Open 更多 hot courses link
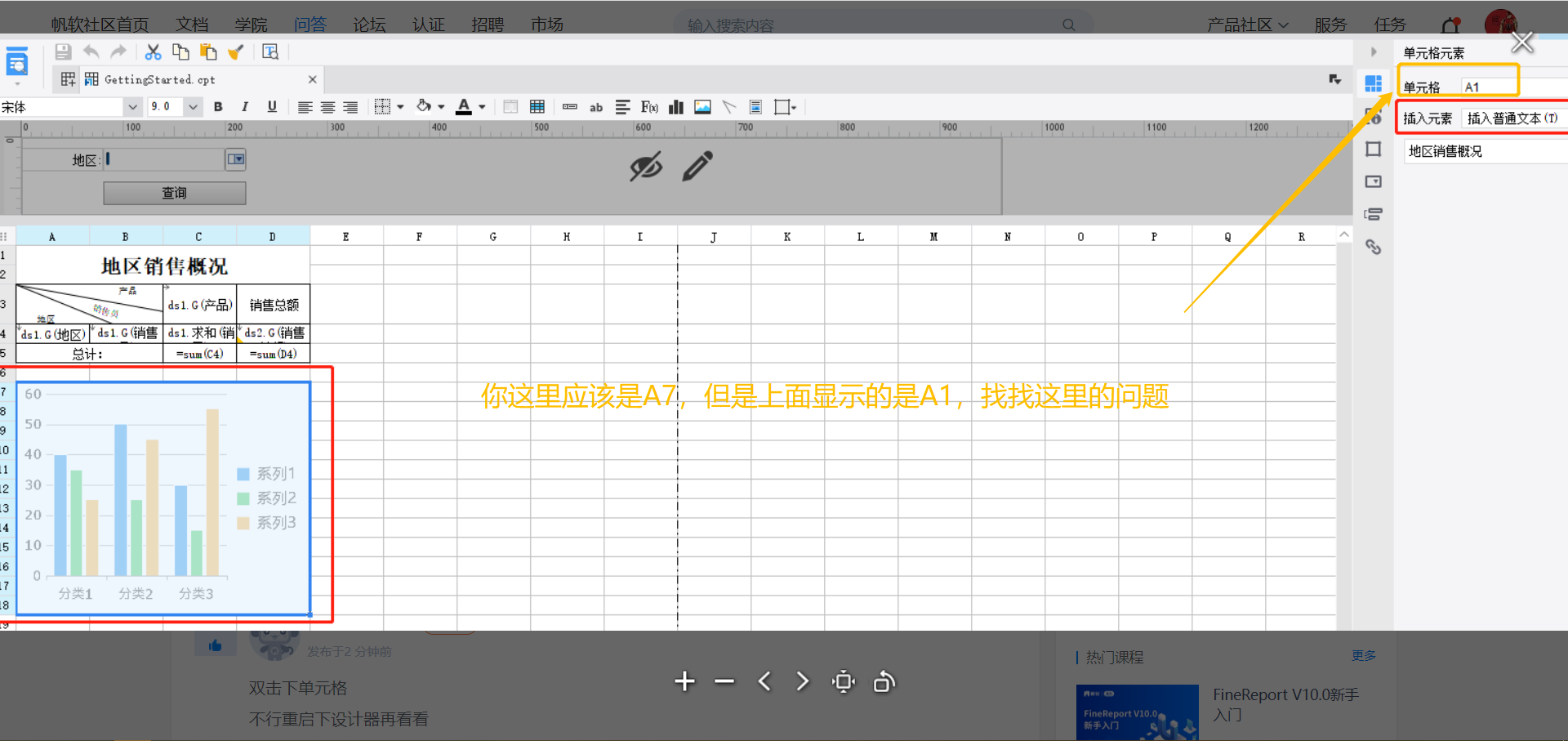The height and width of the screenshot is (741, 1568). pos(1363,656)
